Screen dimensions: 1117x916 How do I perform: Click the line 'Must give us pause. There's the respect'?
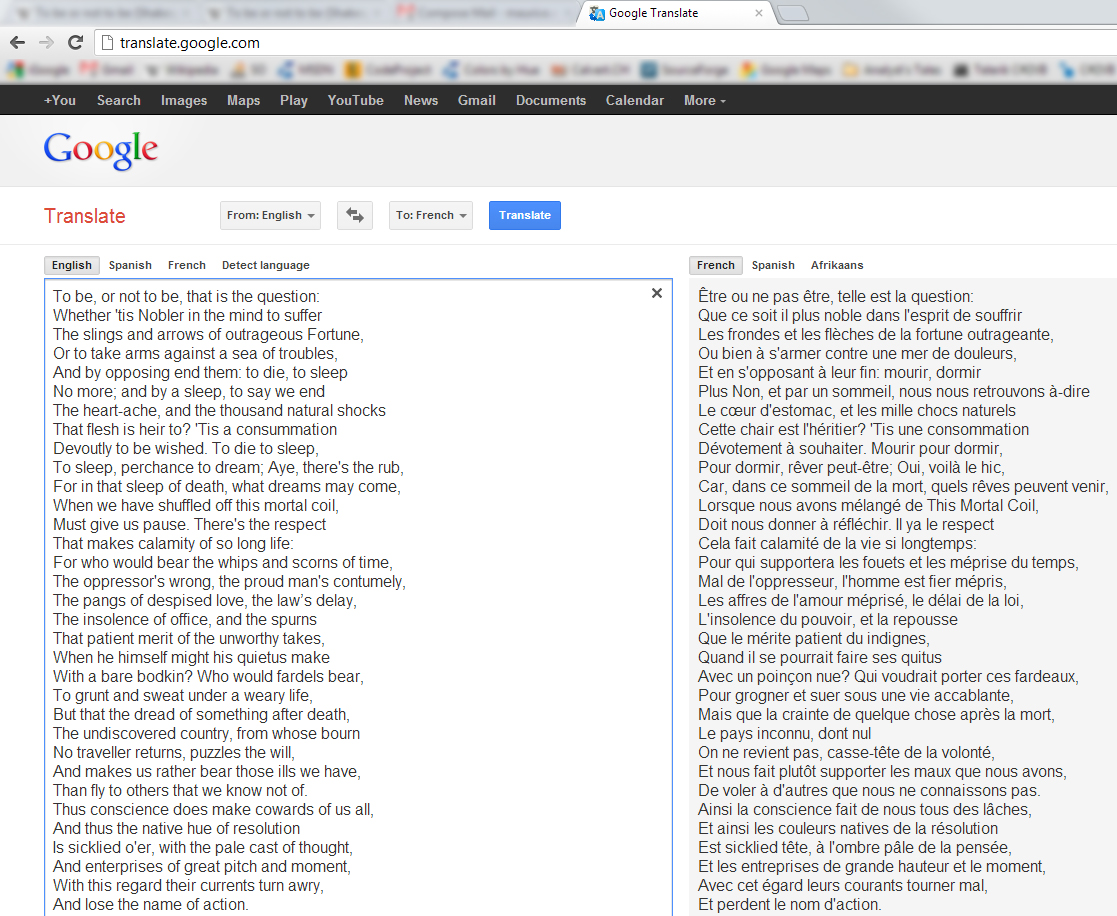[189, 524]
